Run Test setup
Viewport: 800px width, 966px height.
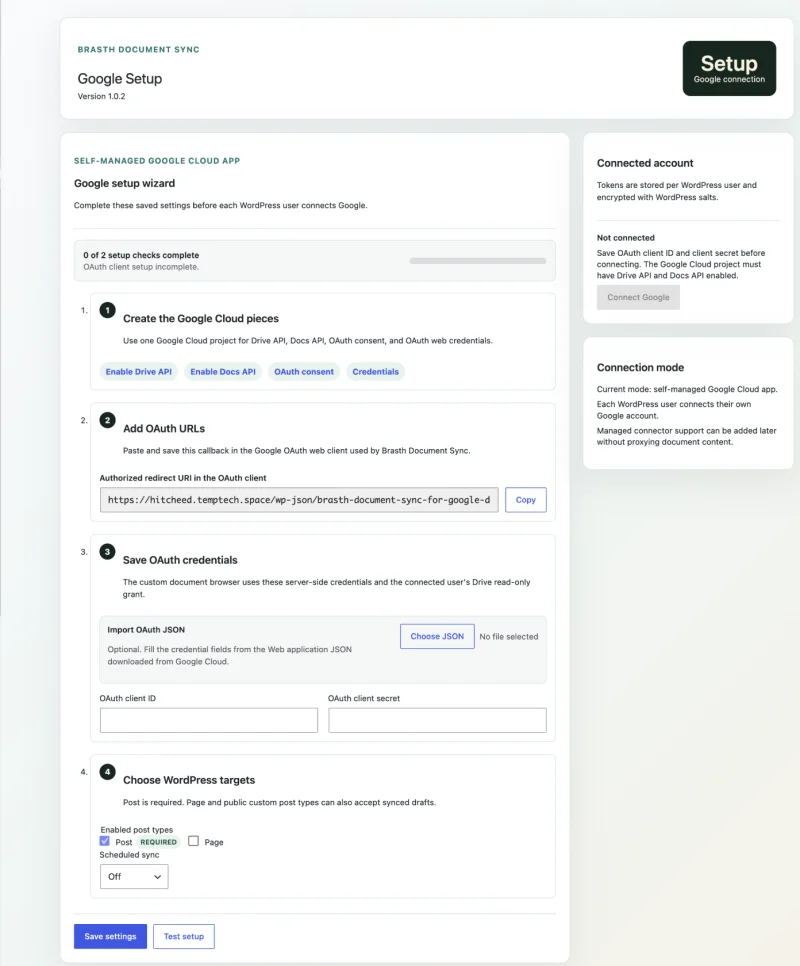coord(184,936)
